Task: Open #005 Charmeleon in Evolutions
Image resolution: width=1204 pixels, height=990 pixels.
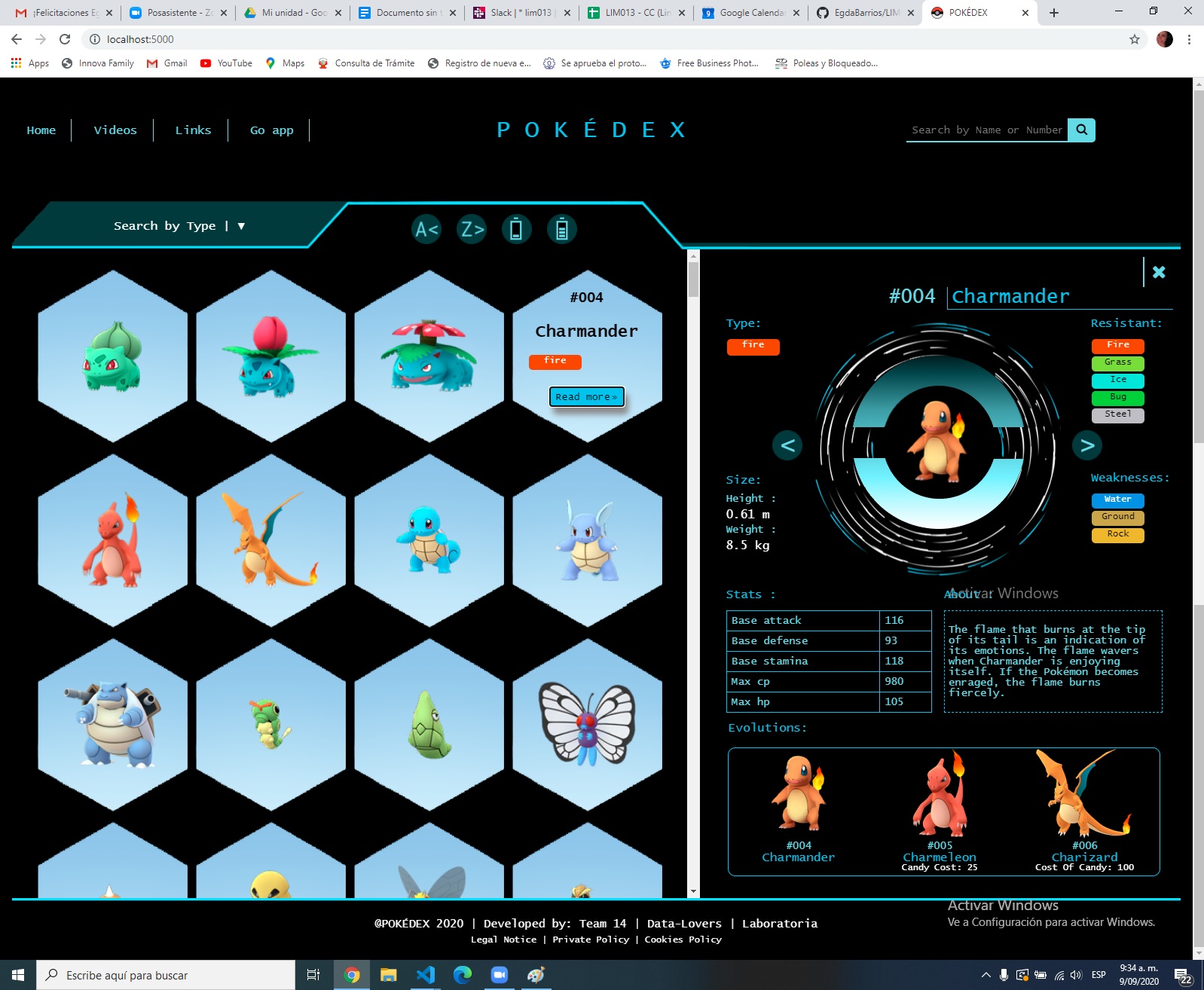Action: coord(940,810)
